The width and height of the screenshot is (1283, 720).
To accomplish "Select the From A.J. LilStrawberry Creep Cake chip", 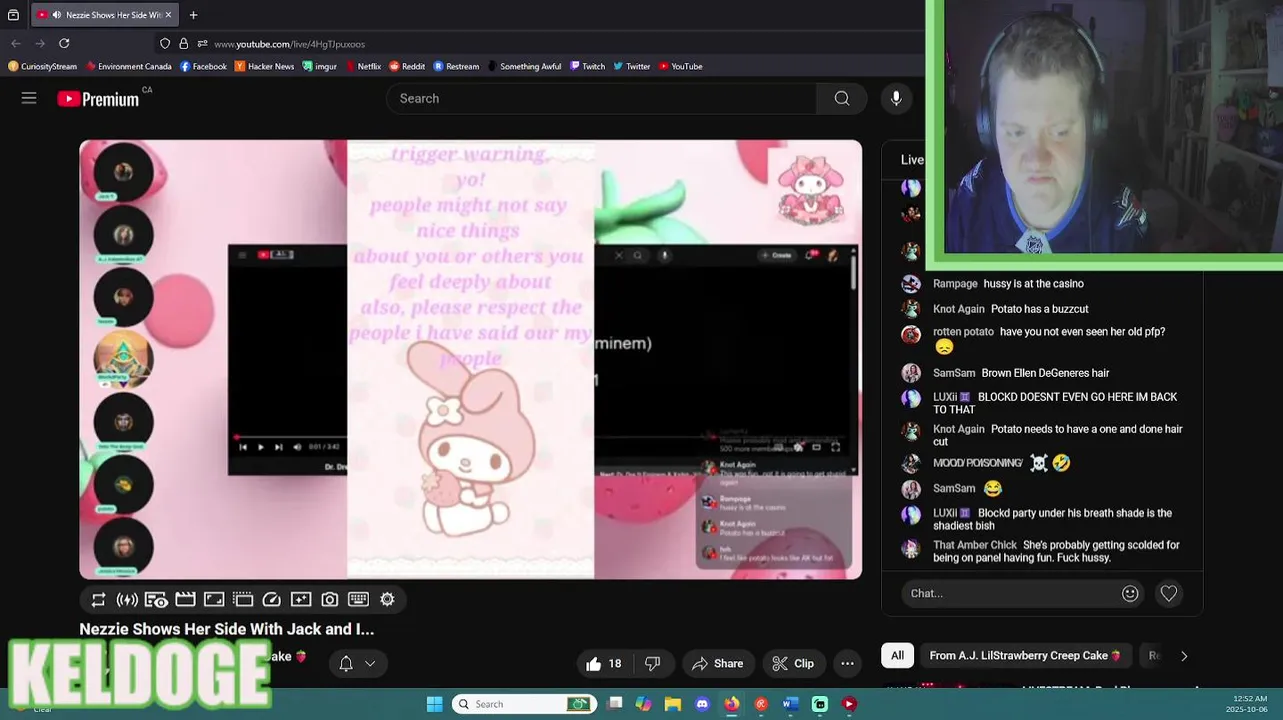I will pos(1026,656).
